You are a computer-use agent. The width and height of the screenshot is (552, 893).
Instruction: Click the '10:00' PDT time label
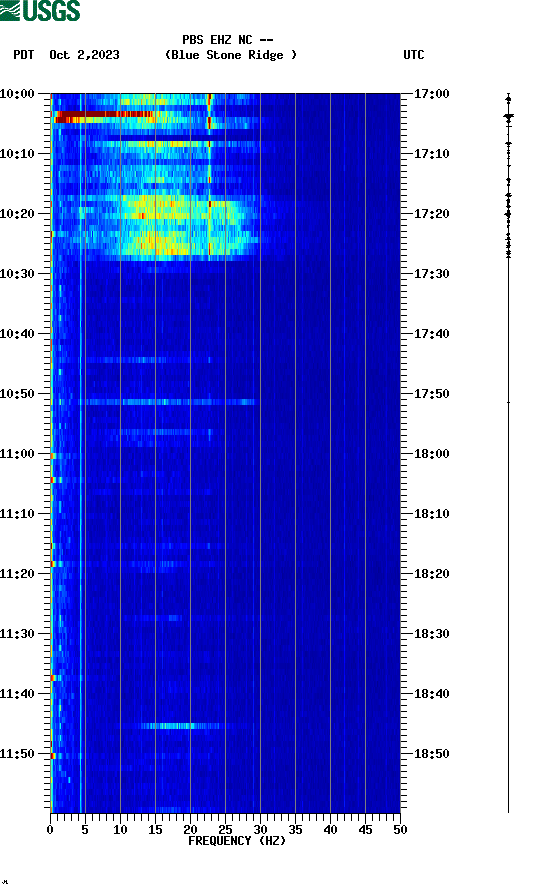17,93
